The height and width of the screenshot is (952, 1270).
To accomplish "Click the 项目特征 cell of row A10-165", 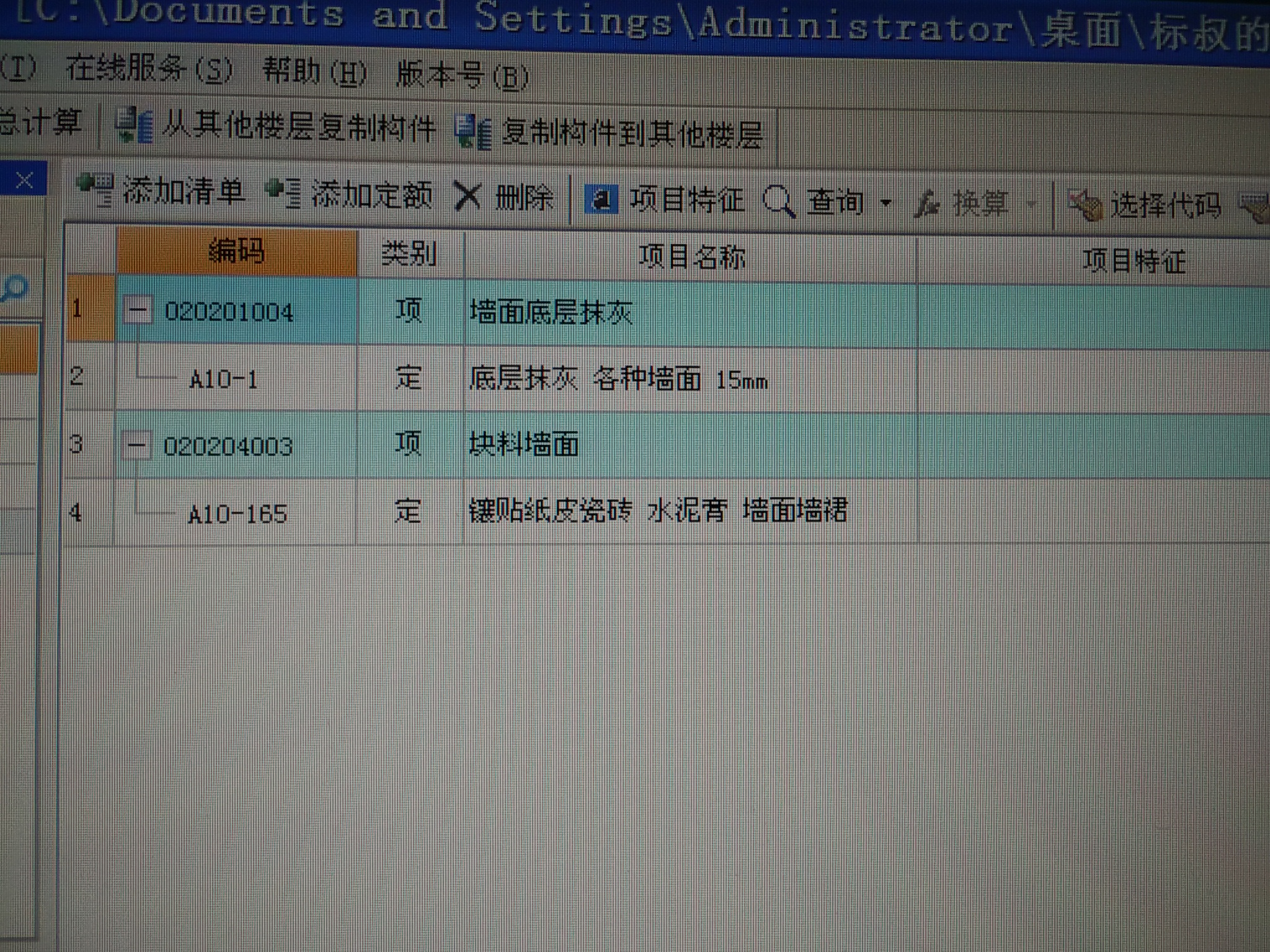I will (1095, 512).
